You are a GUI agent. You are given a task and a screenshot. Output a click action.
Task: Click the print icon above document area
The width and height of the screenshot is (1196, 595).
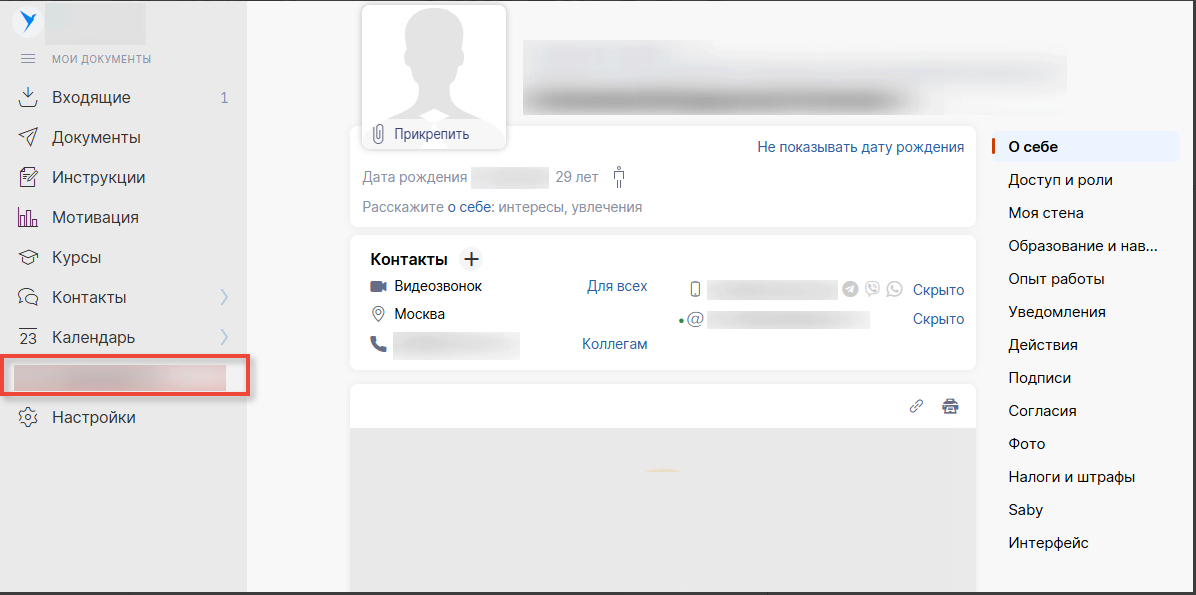point(949,406)
